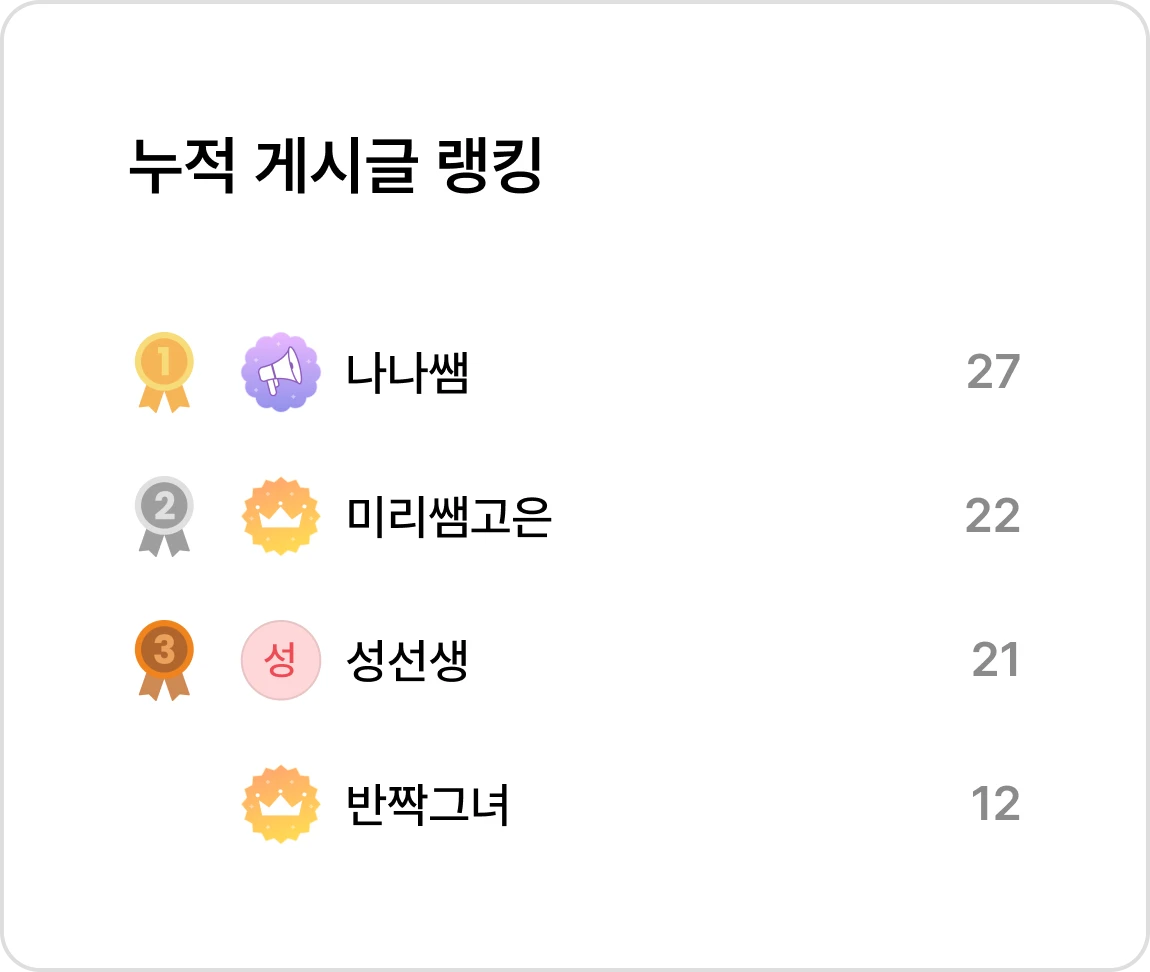The image size is (1150, 972).
Task: Select the first-ranked row of the list
Action: (x=577, y=372)
